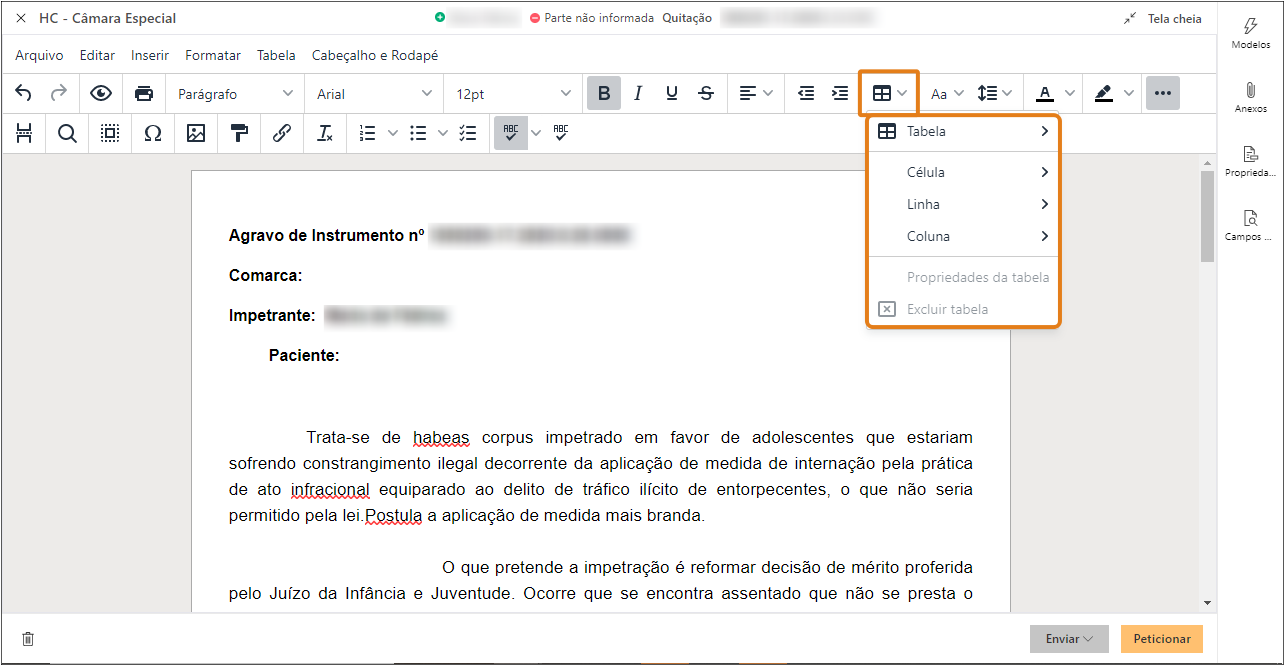Image resolution: width=1285 pixels, height=666 pixels.
Task: Clear formatting with the Tx icon
Action: click(x=324, y=132)
